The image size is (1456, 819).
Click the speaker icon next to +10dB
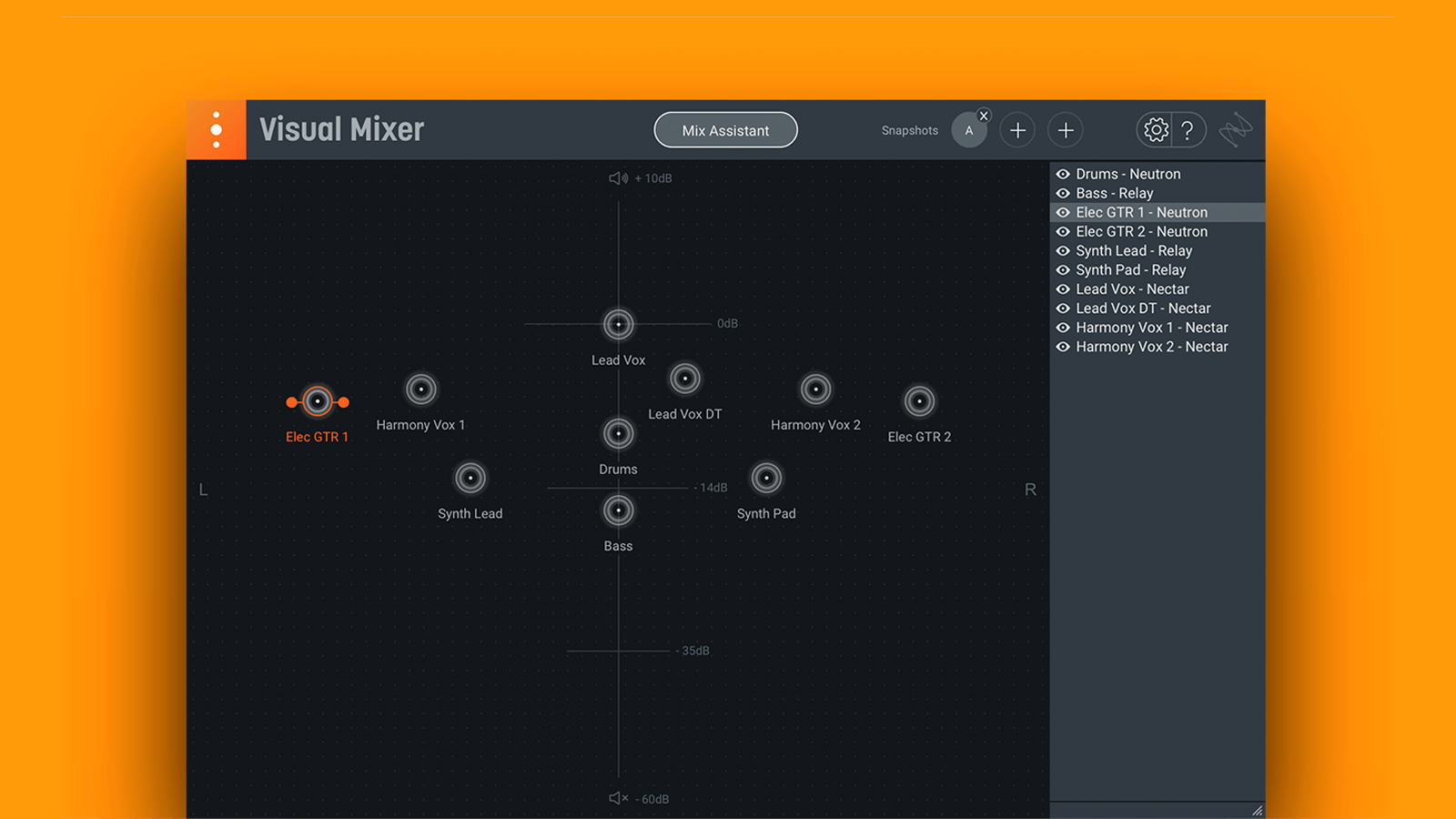618,178
